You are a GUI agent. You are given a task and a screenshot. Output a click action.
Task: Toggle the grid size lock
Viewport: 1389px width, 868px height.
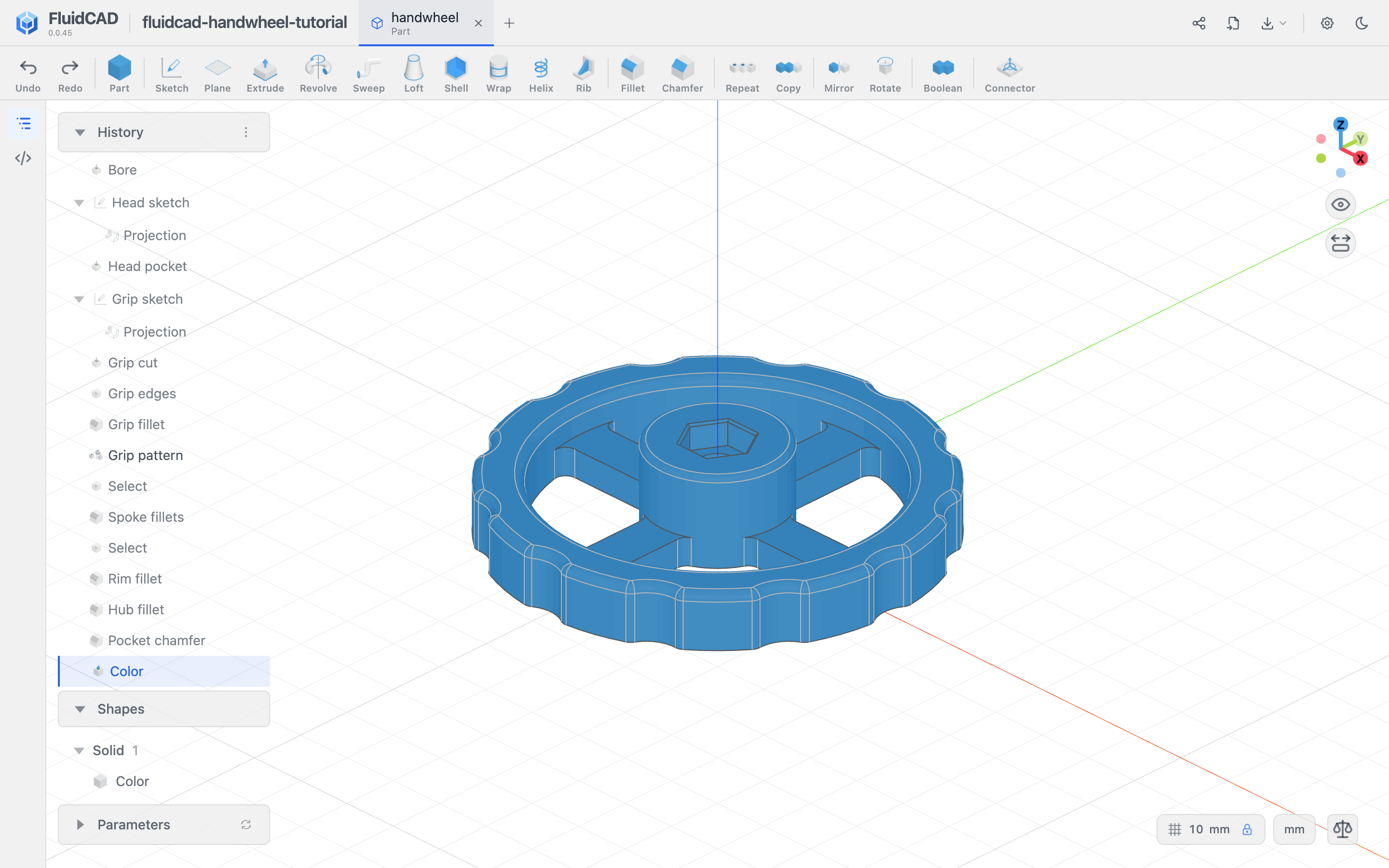tap(1247, 829)
